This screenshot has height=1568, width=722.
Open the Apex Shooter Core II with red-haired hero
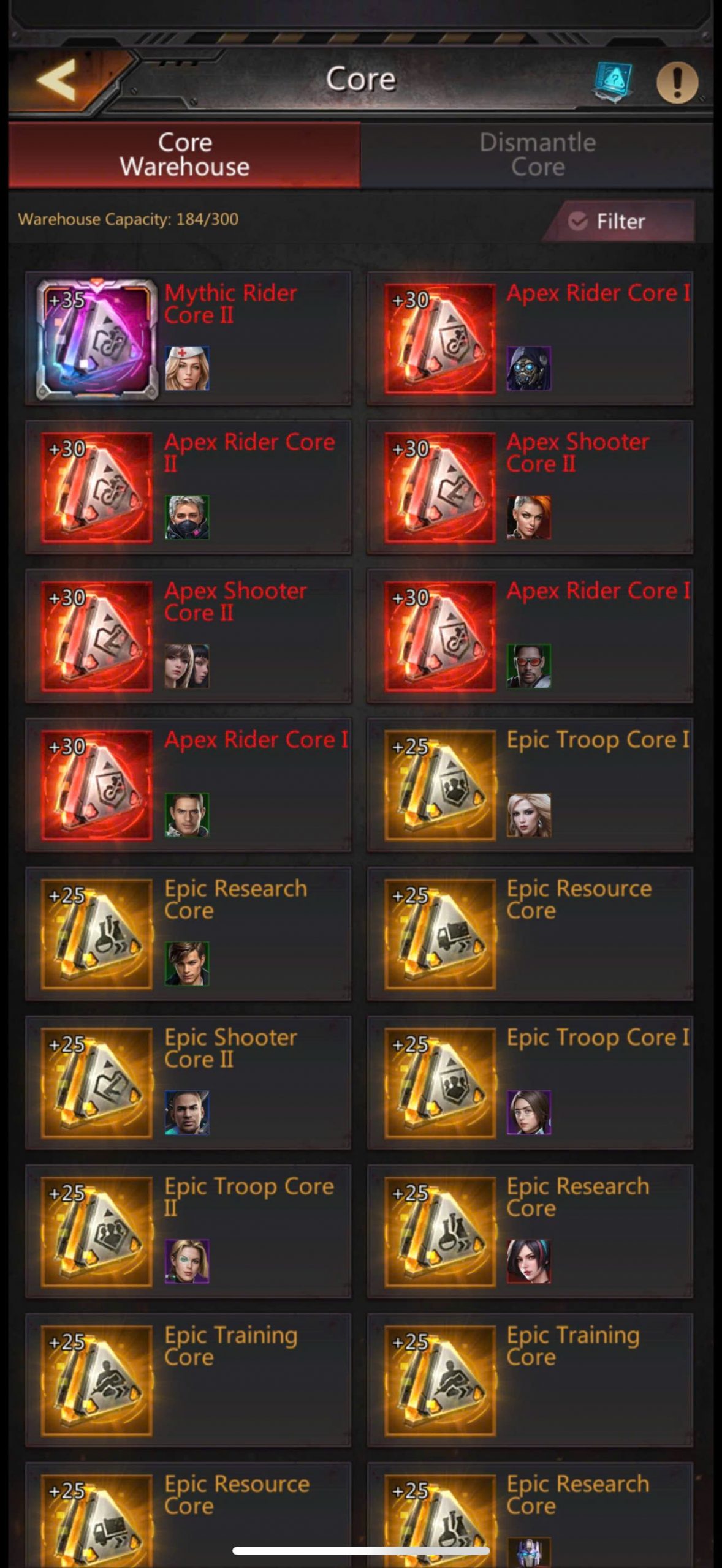pyautogui.click(x=530, y=488)
